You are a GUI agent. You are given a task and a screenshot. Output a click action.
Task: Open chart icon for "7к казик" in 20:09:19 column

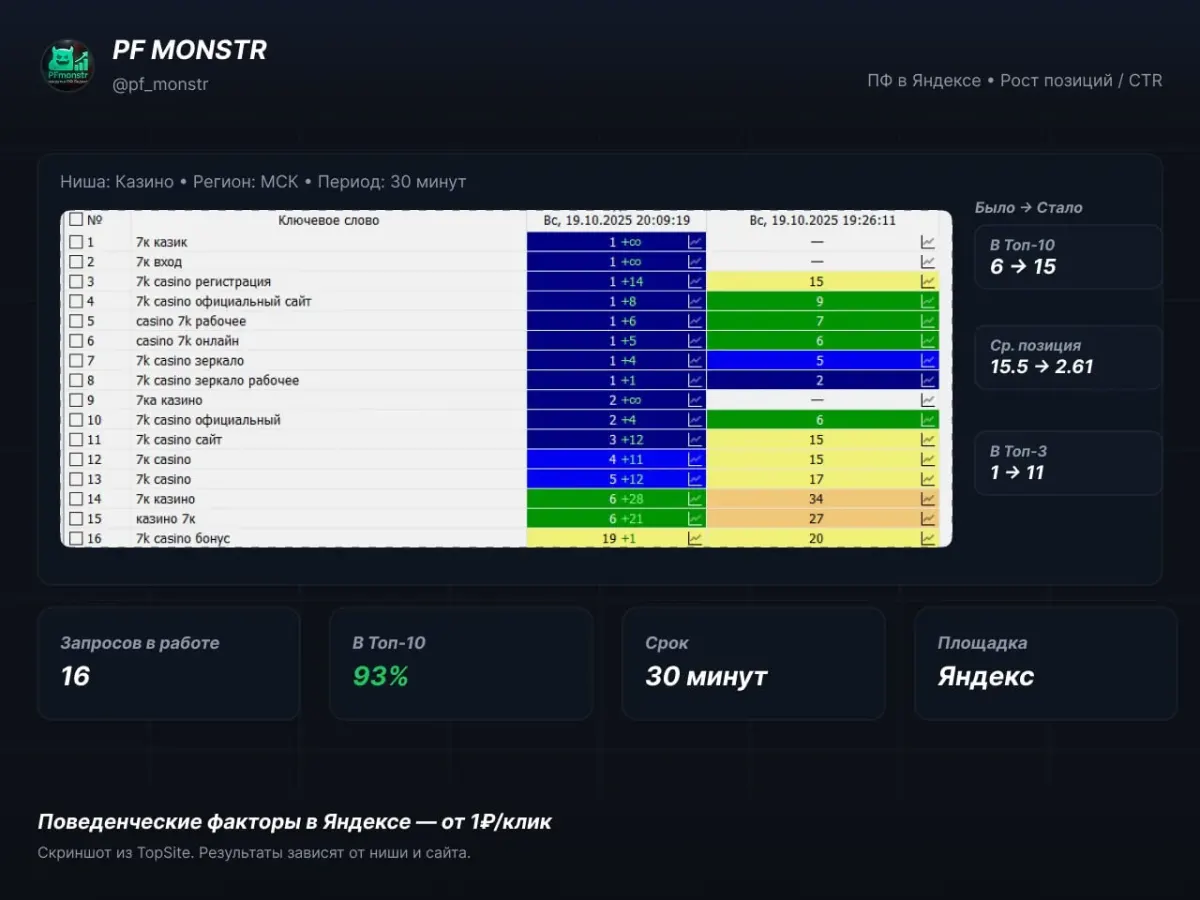tap(695, 242)
